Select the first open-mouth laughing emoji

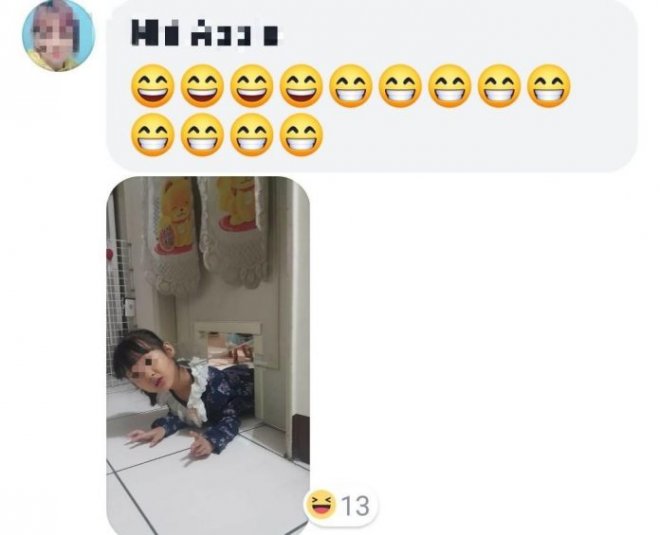(153, 86)
